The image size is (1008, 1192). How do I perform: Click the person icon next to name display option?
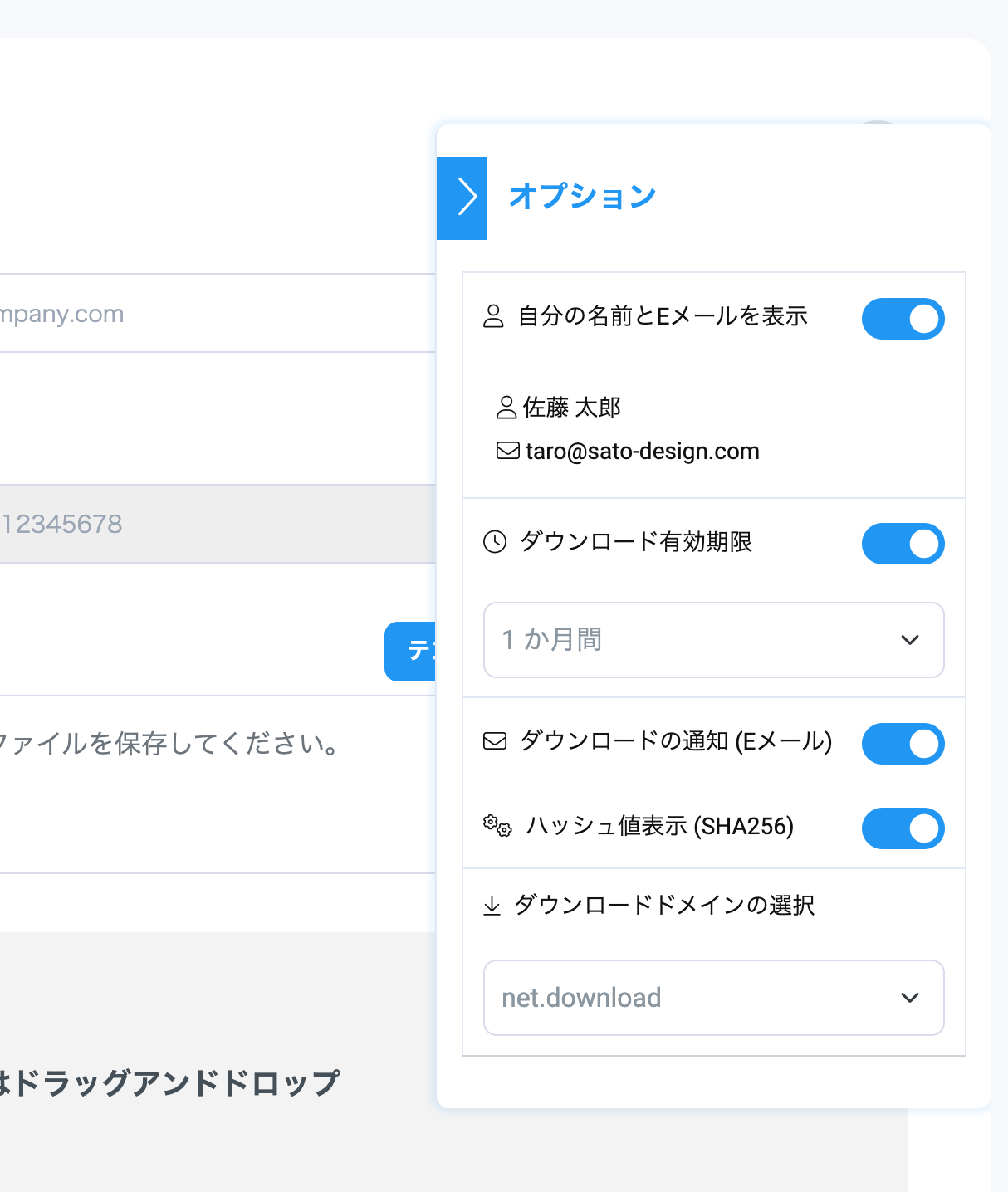(494, 316)
